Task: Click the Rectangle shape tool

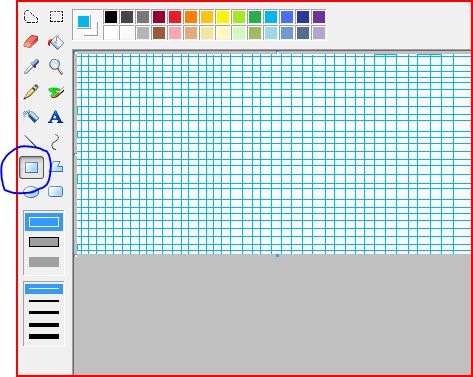Action: click(x=31, y=167)
